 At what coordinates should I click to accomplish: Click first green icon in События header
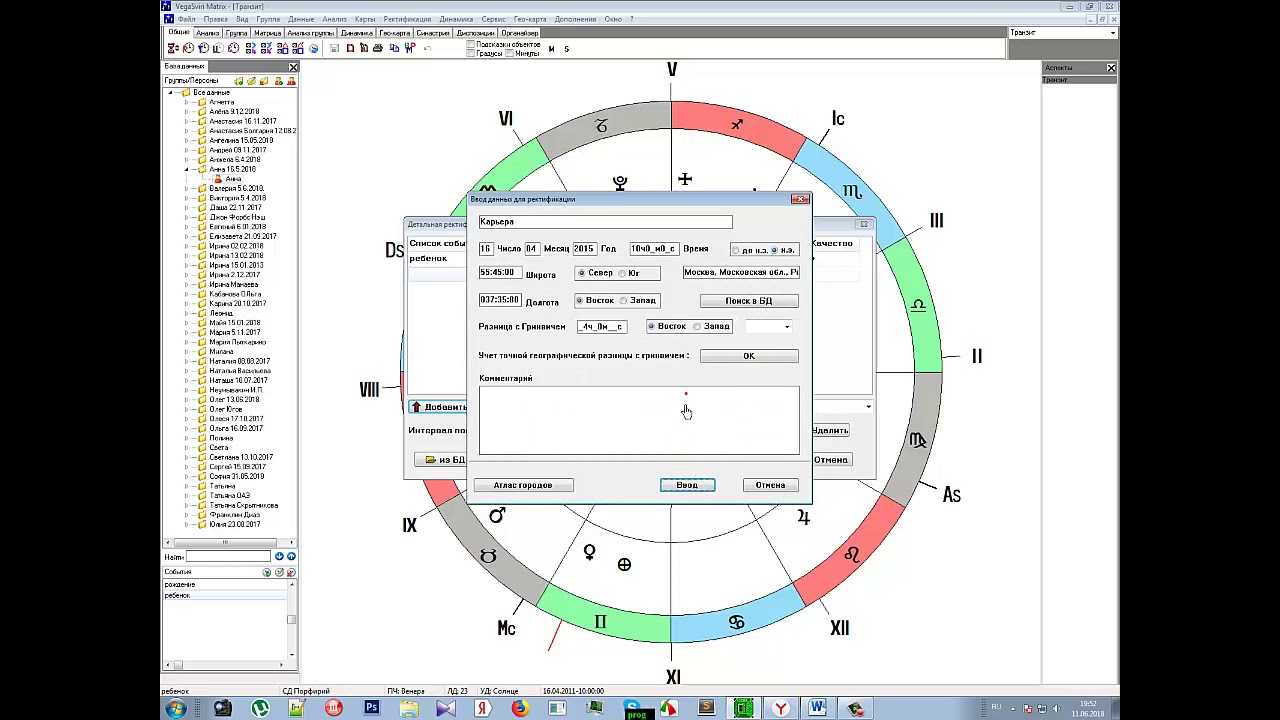point(267,572)
